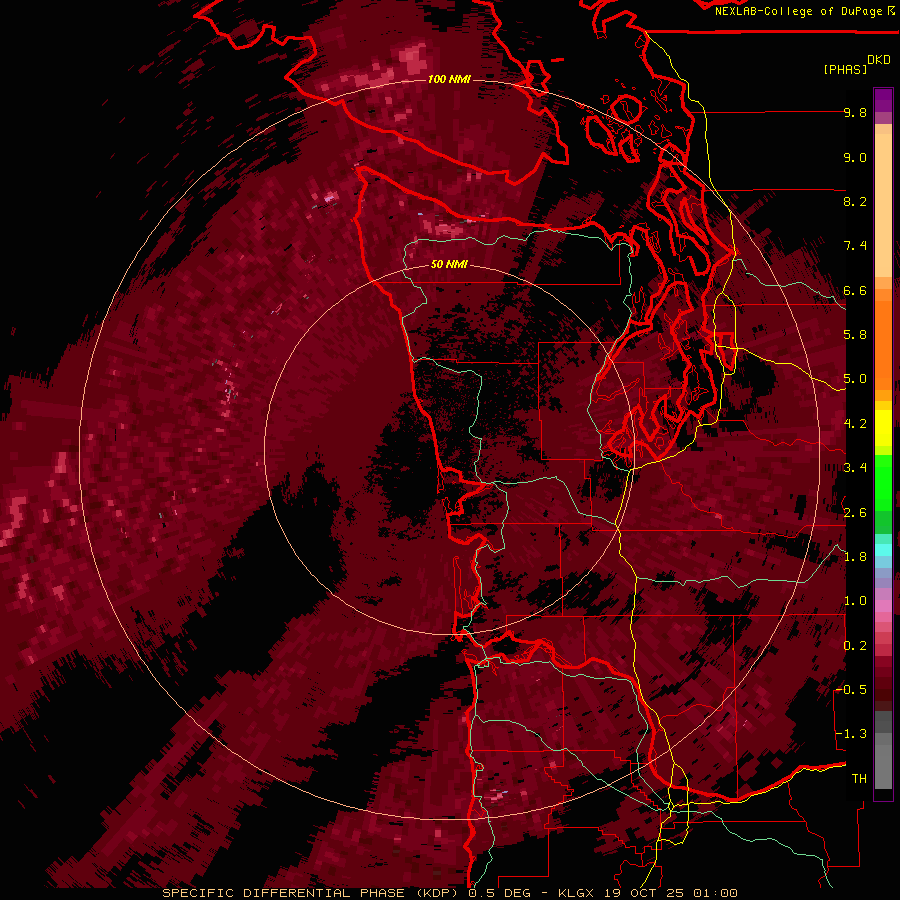Screen dimensions: 900x900
Task: Click the [PHAS] legend label
Action: [x=845, y=70]
